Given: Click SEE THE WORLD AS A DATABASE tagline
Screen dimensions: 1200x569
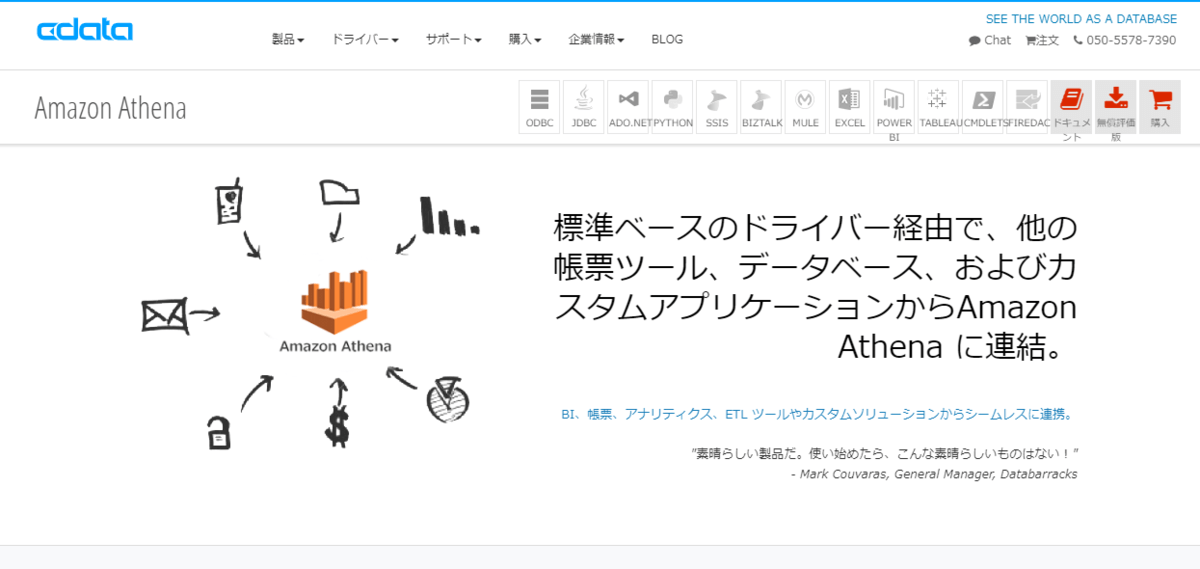Looking at the screenshot, I should pos(1081,19).
